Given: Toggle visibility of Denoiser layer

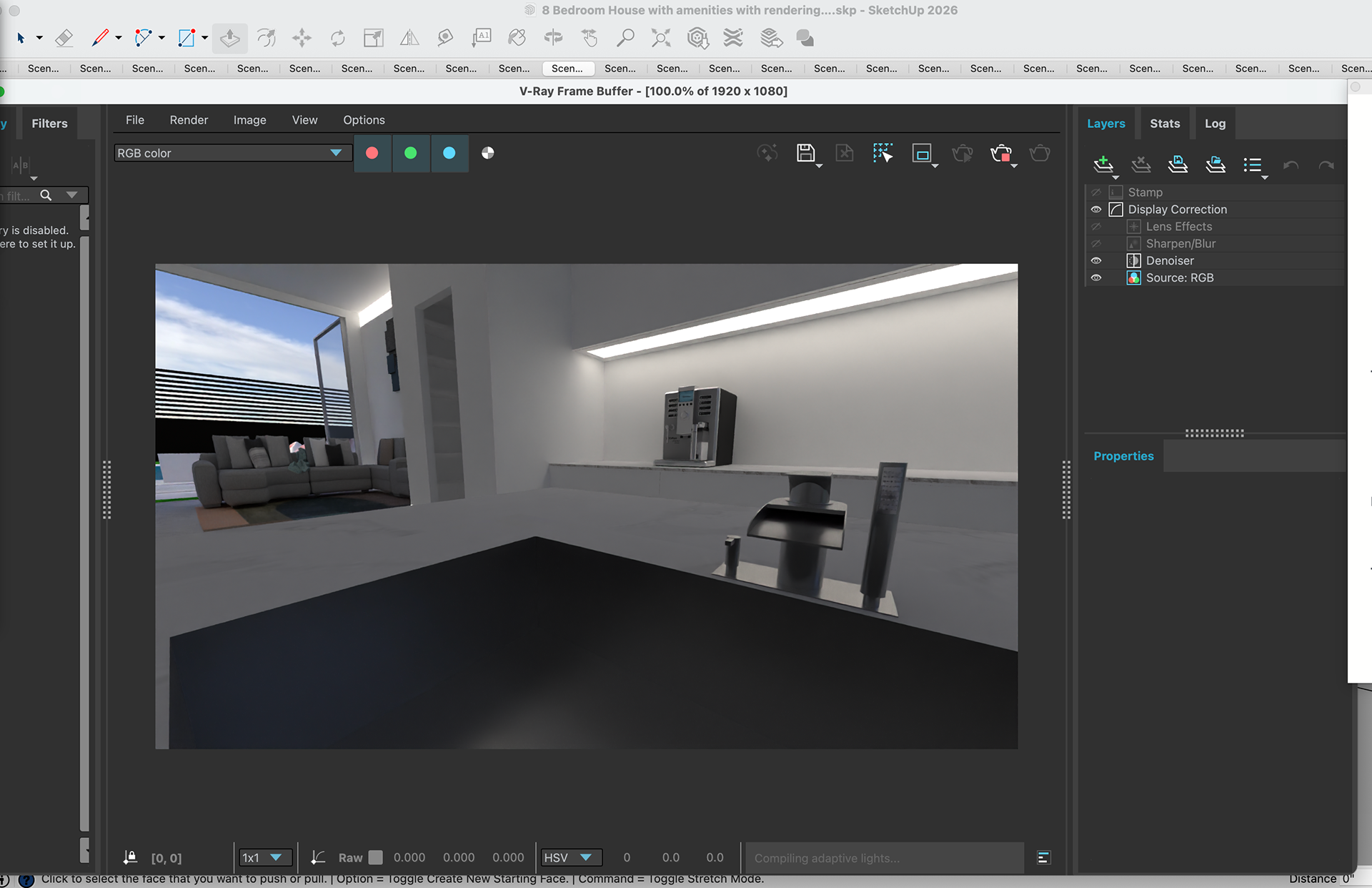Looking at the screenshot, I should pyautogui.click(x=1095, y=261).
